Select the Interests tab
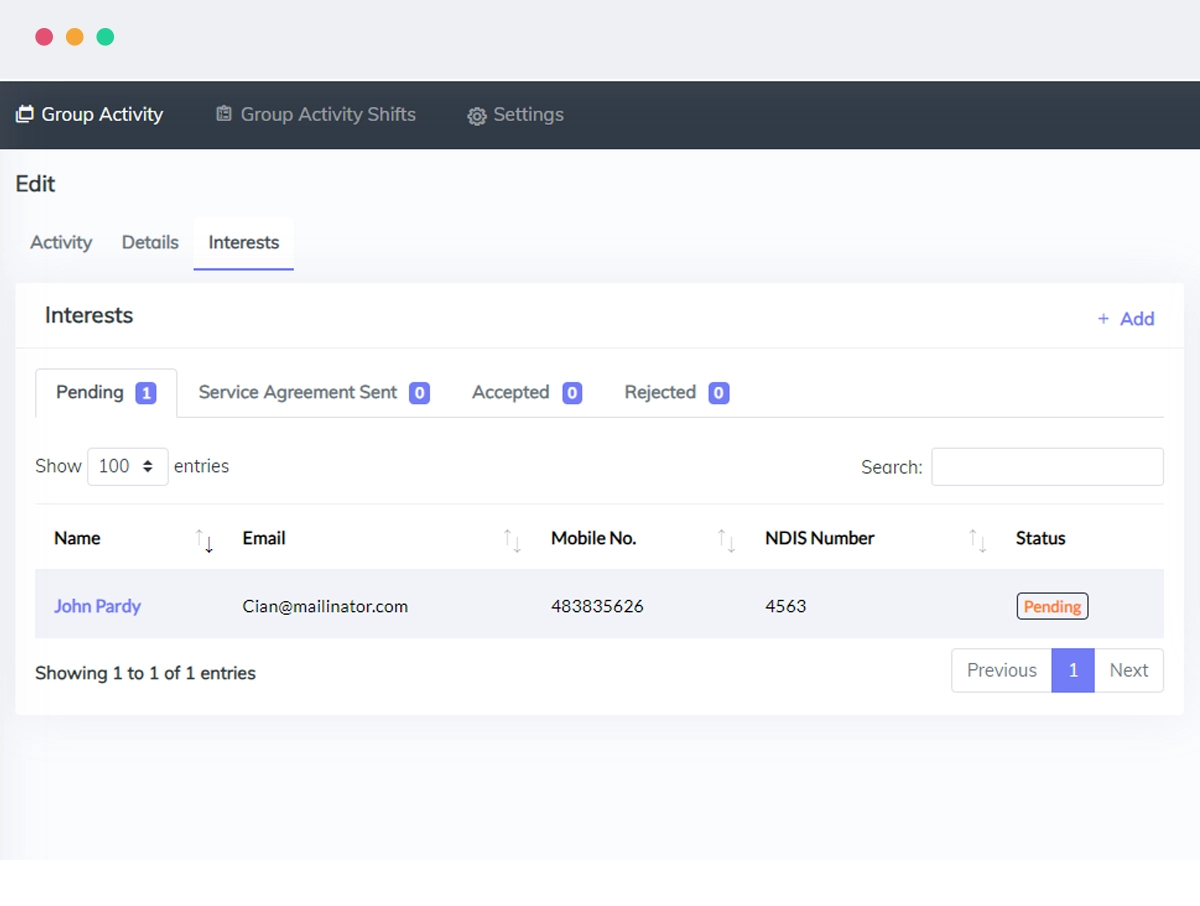The height and width of the screenshot is (906, 1200). 244,243
